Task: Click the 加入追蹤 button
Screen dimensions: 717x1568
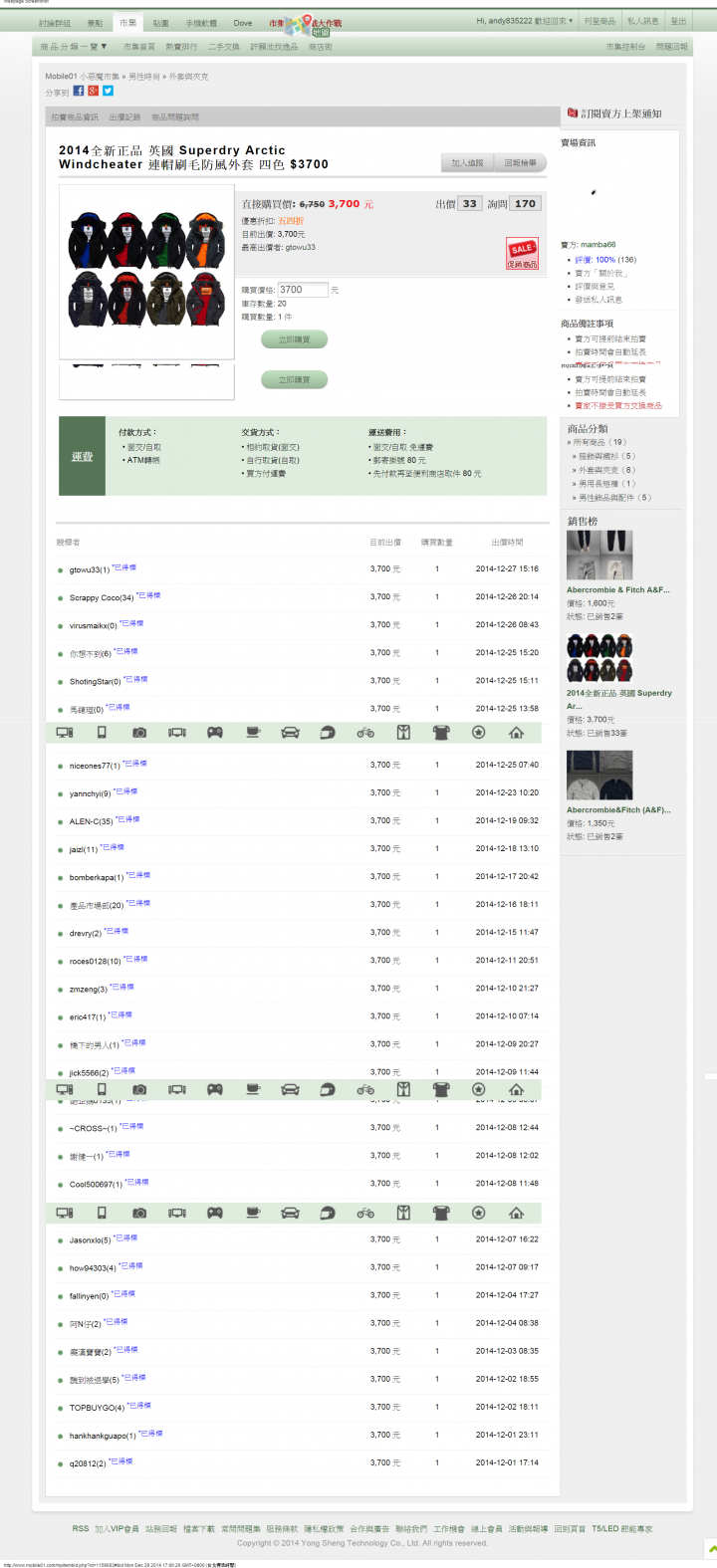Action: tap(468, 163)
